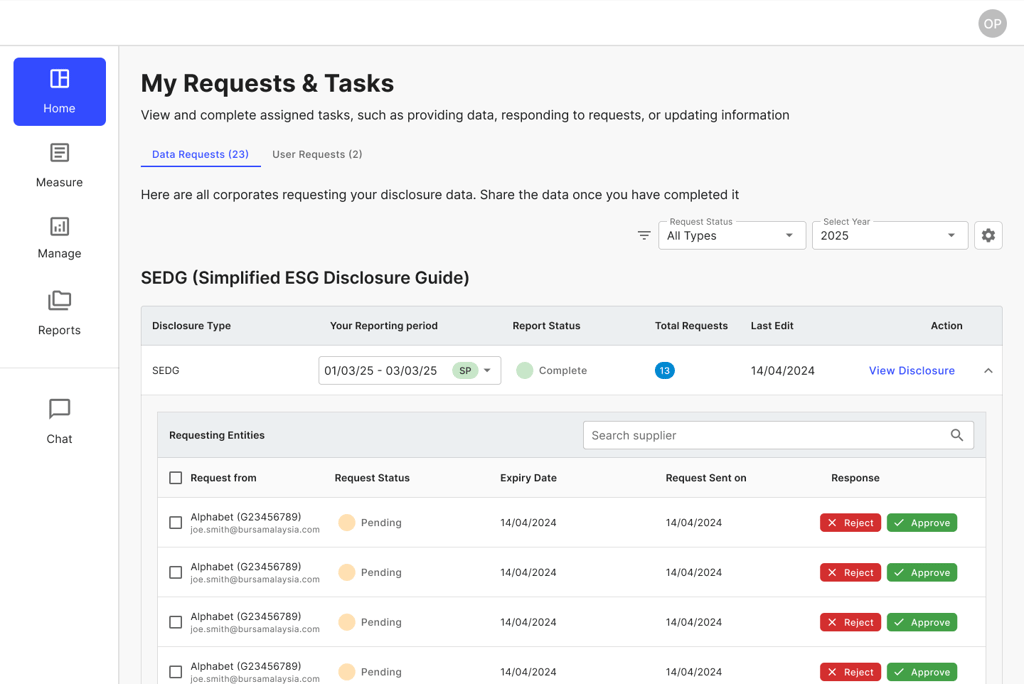Select the Data Requests (23) tab
1024x684 pixels.
[200, 155]
